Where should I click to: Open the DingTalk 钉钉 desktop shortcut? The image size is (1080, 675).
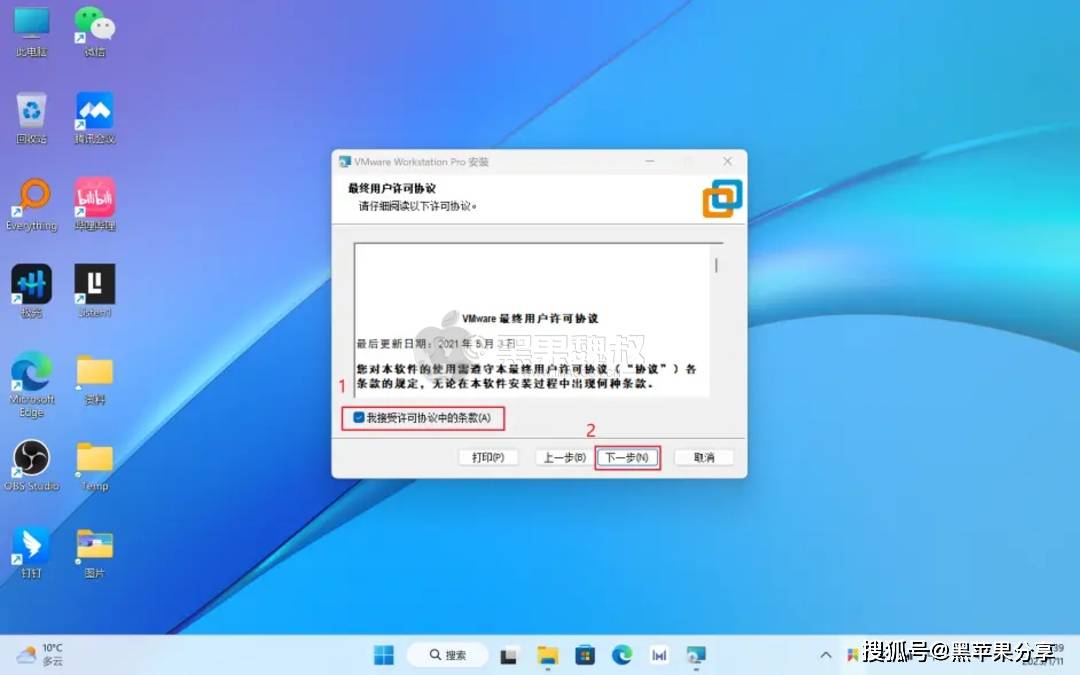31,552
